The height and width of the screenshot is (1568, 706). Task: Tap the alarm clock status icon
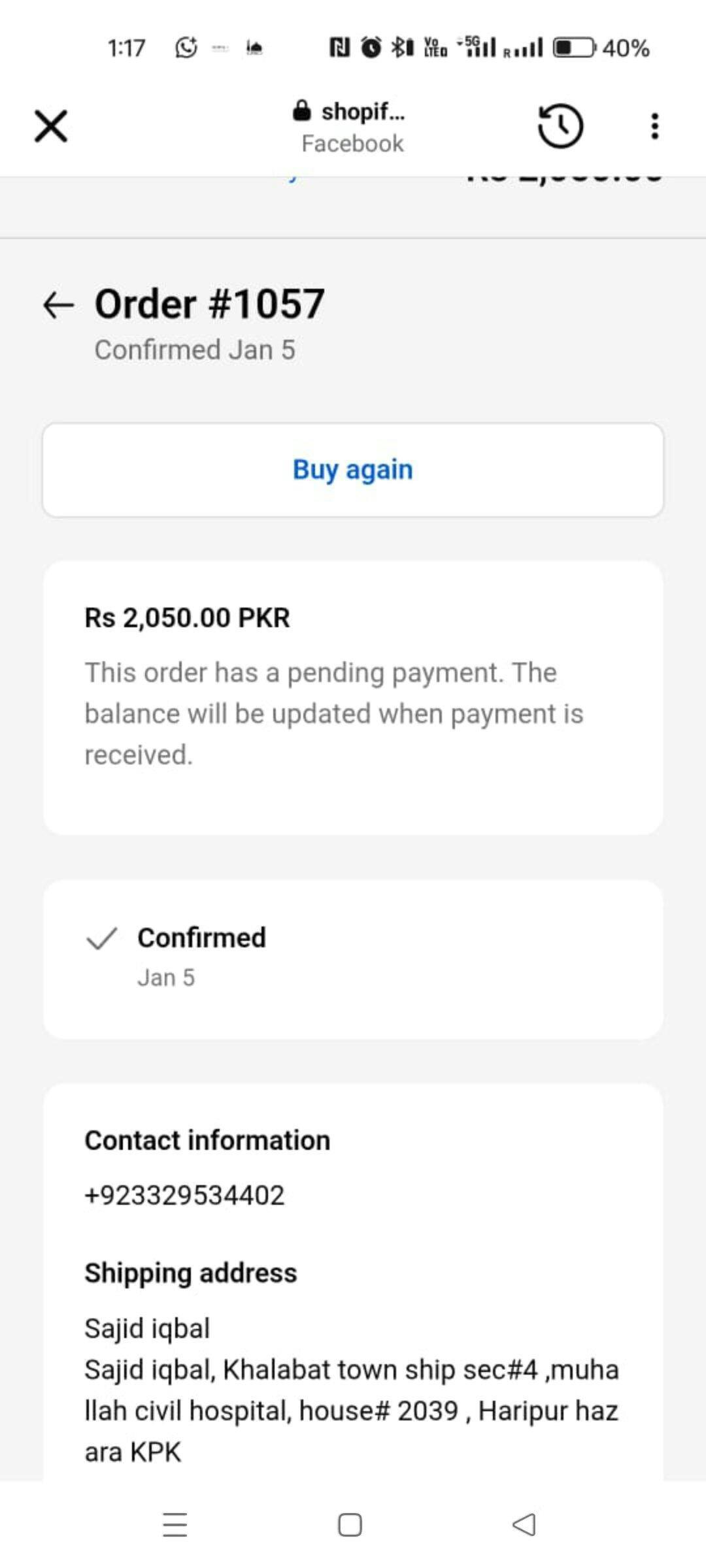pyautogui.click(x=371, y=48)
